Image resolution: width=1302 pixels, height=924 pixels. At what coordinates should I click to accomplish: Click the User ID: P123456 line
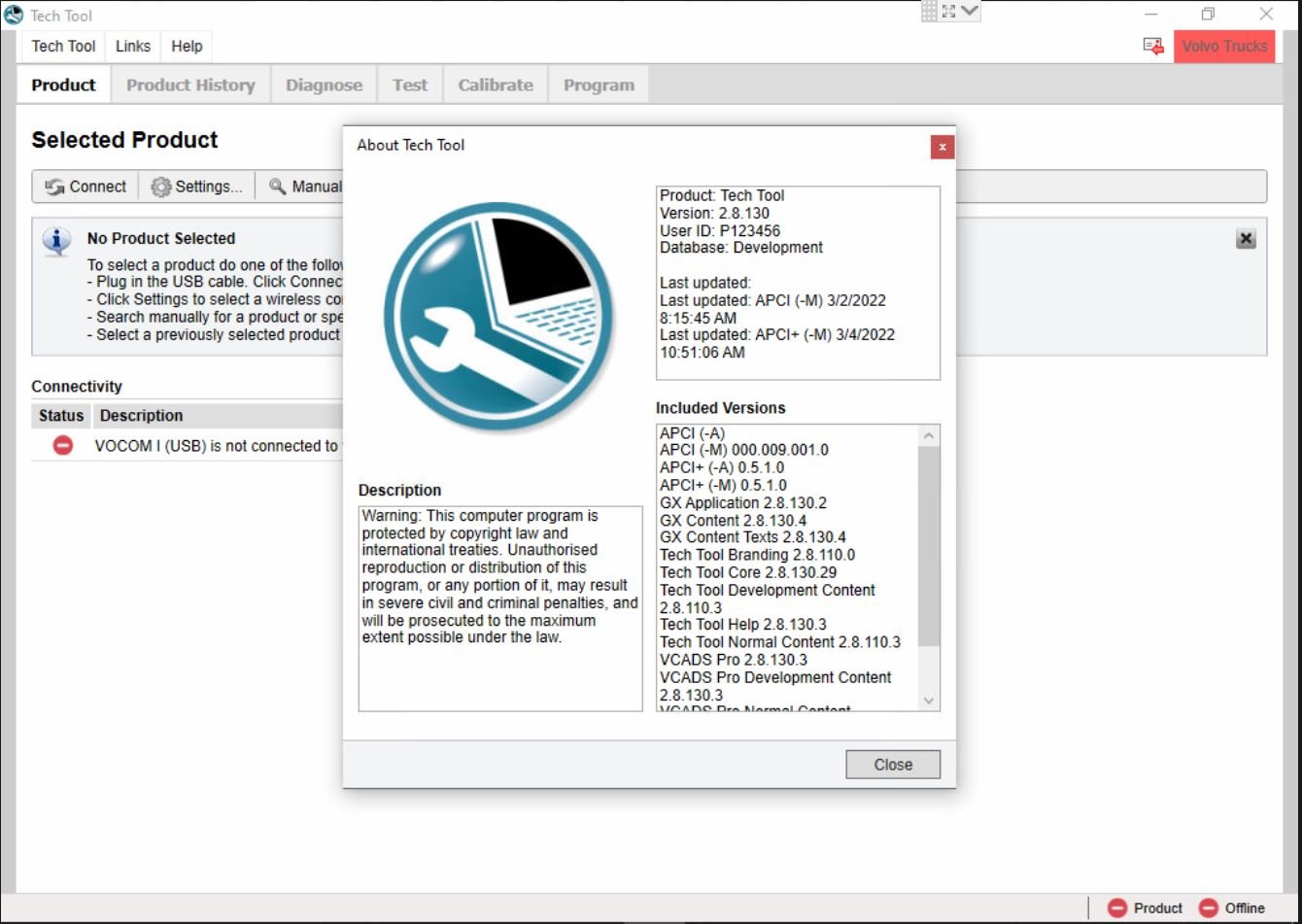[x=720, y=230]
